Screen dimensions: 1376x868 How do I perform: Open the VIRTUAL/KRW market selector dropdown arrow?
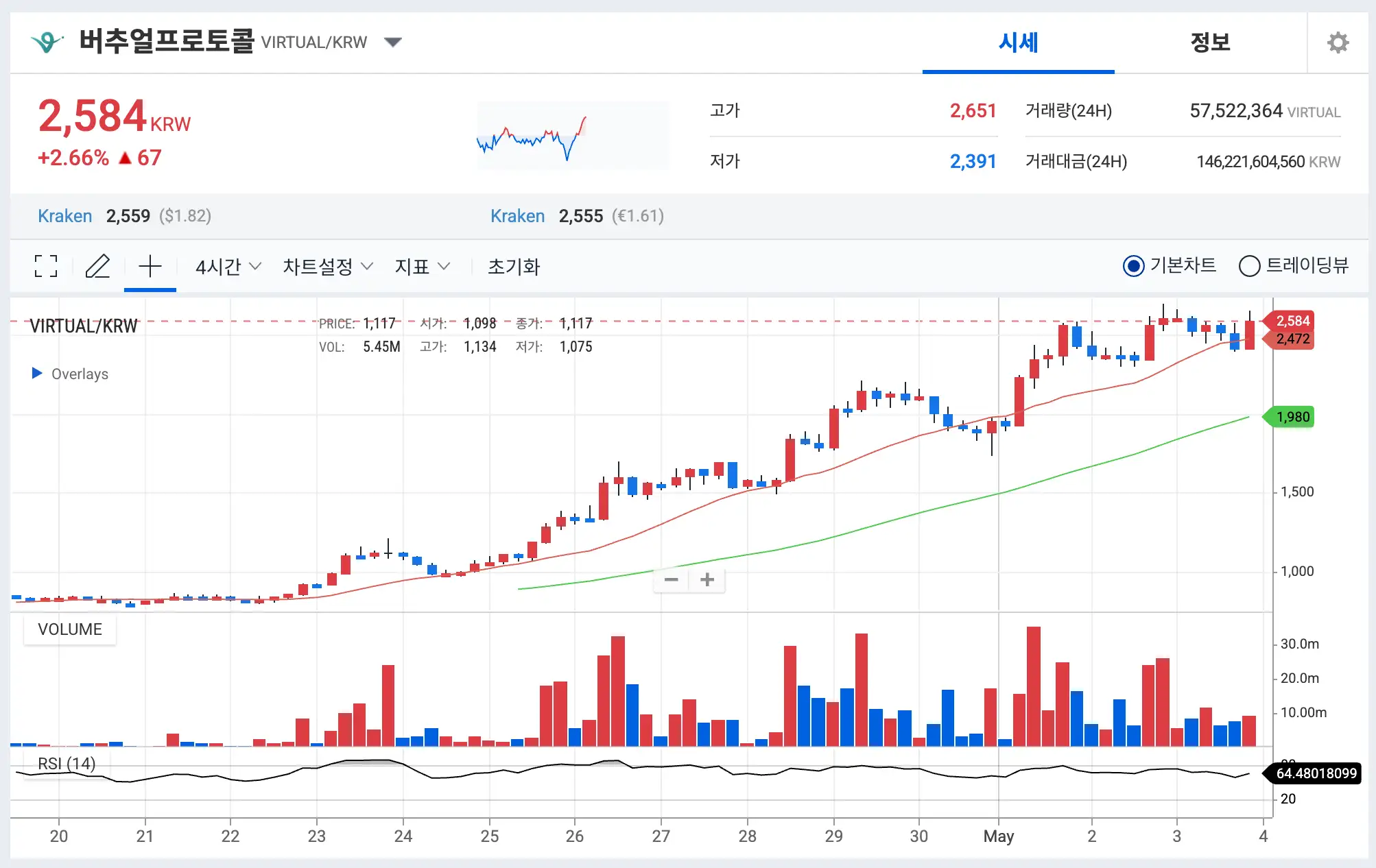(393, 43)
